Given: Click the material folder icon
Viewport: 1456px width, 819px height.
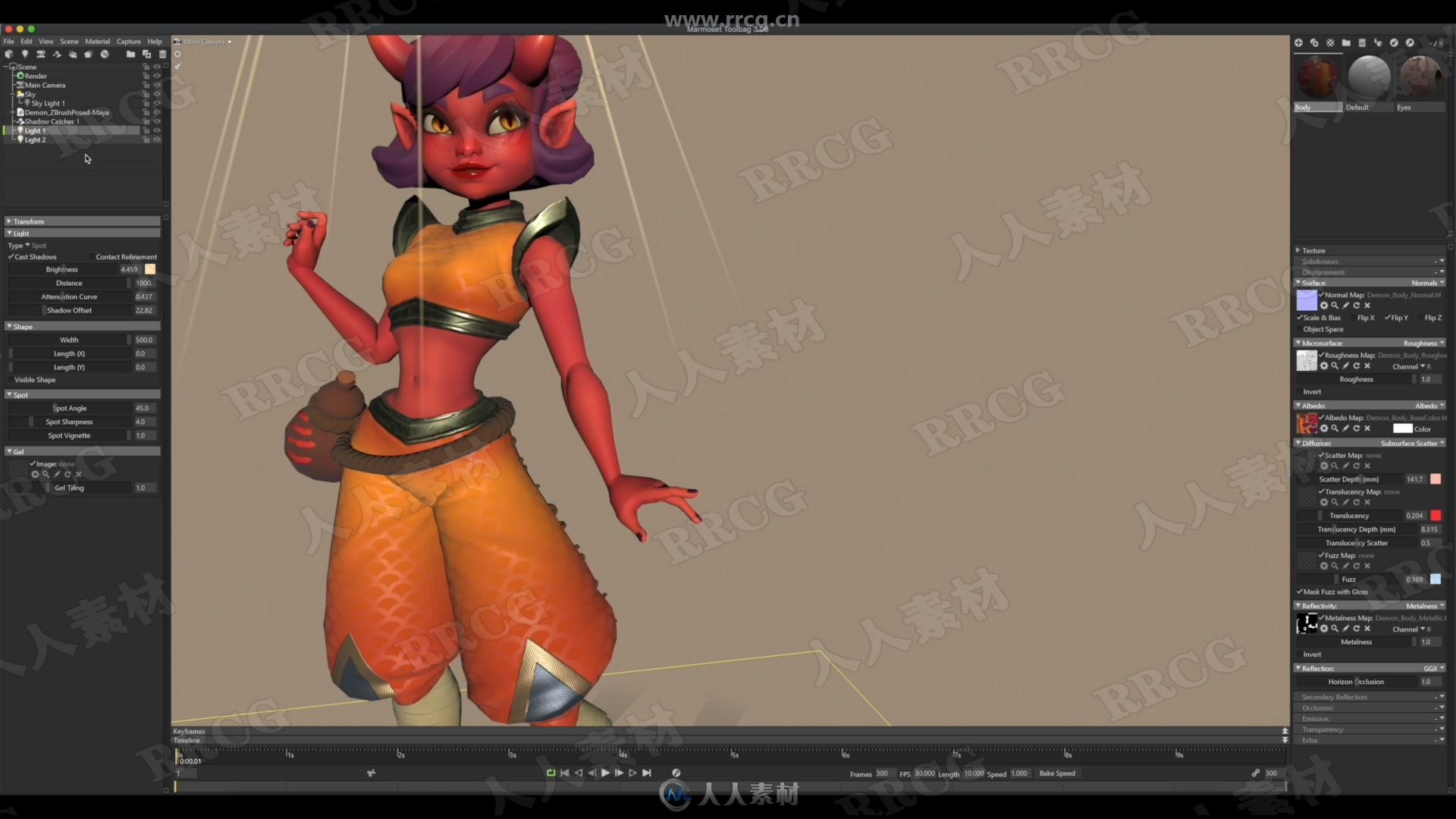Looking at the screenshot, I should click(x=1346, y=43).
